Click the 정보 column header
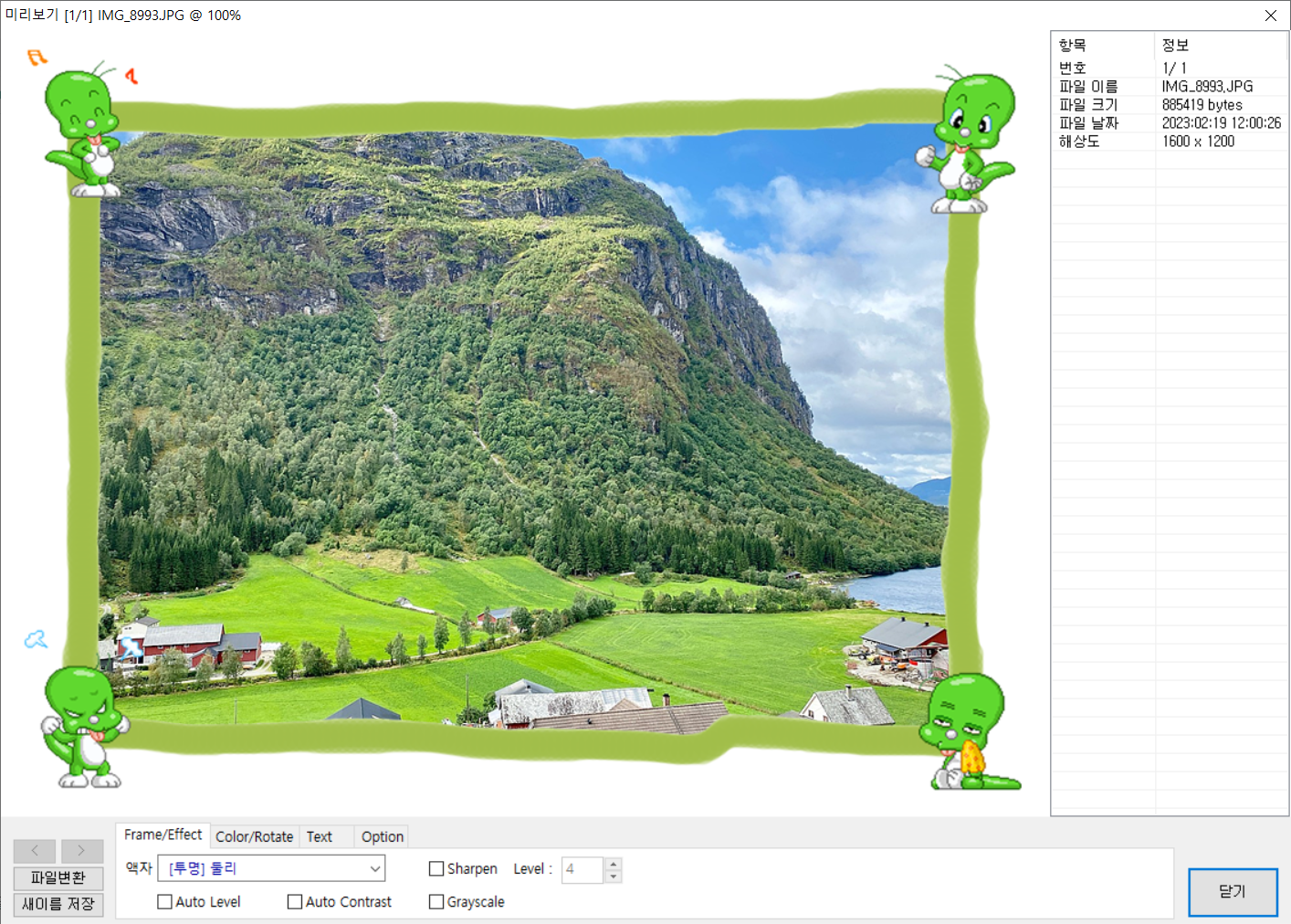The image size is (1291, 924). (1222, 45)
